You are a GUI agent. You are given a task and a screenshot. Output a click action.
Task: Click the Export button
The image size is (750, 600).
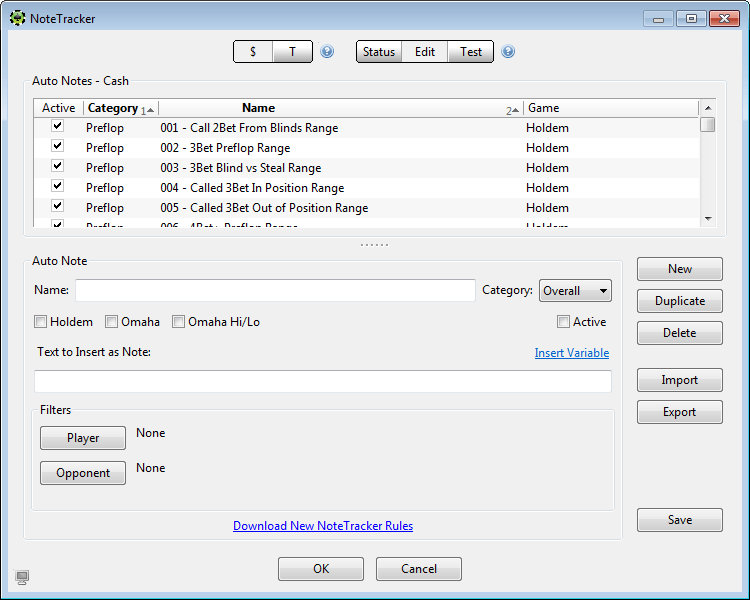click(x=680, y=412)
